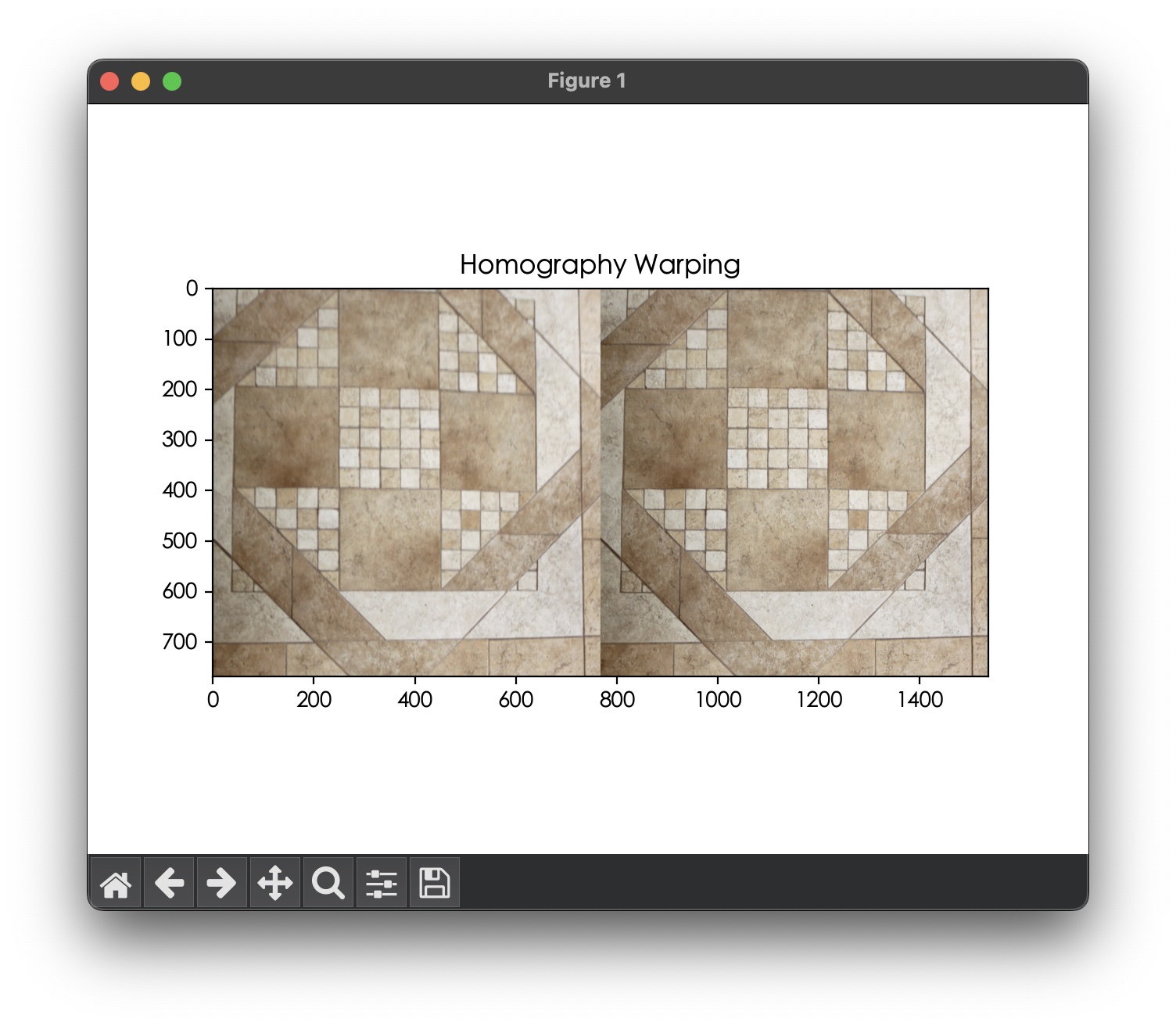Open the Configure subplots sliders icon
Viewport: 1176px width, 1026px height.
[x=382, y=883]
